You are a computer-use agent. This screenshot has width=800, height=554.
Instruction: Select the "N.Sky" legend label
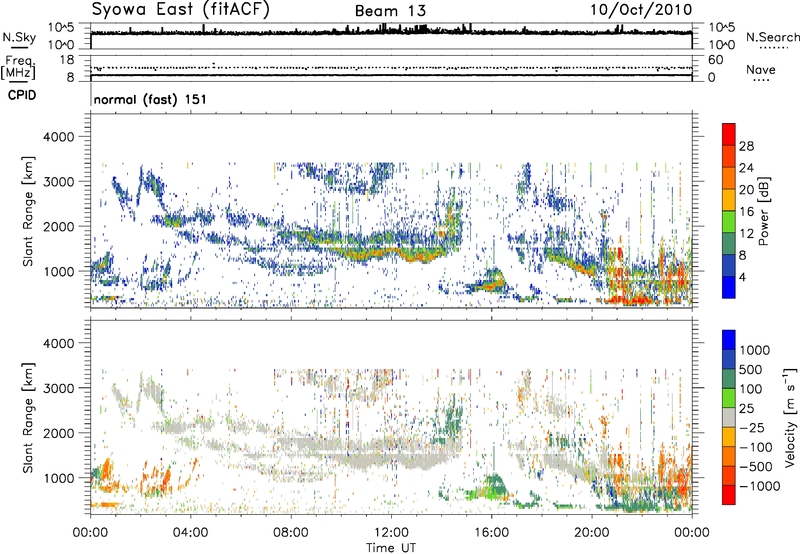click(x=19, y=37)
